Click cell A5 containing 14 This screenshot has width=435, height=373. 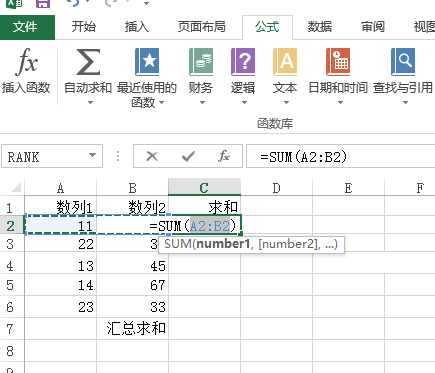pos(60,285)
